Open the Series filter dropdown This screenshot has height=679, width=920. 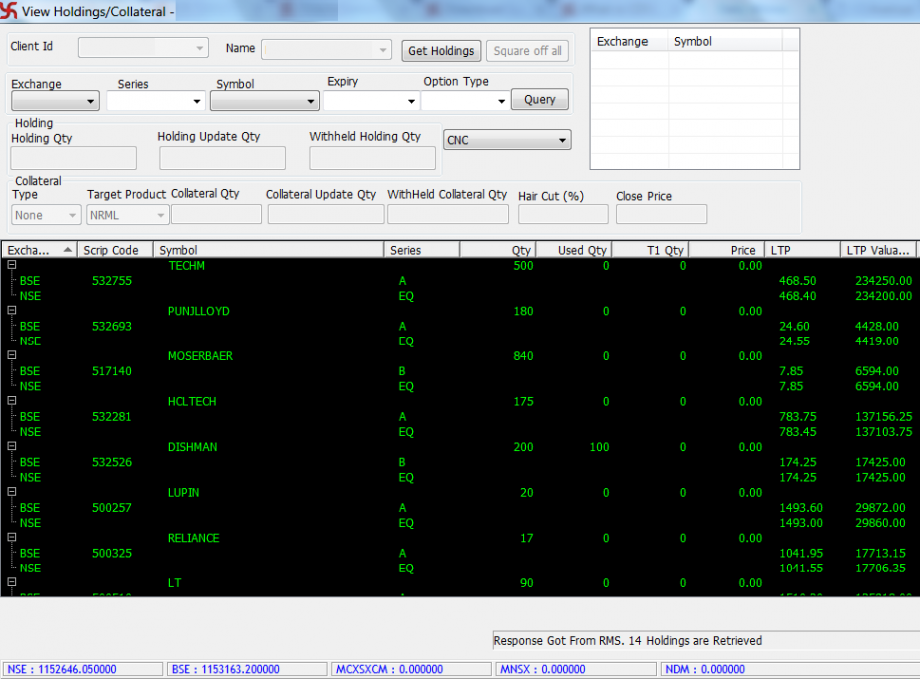155,101
